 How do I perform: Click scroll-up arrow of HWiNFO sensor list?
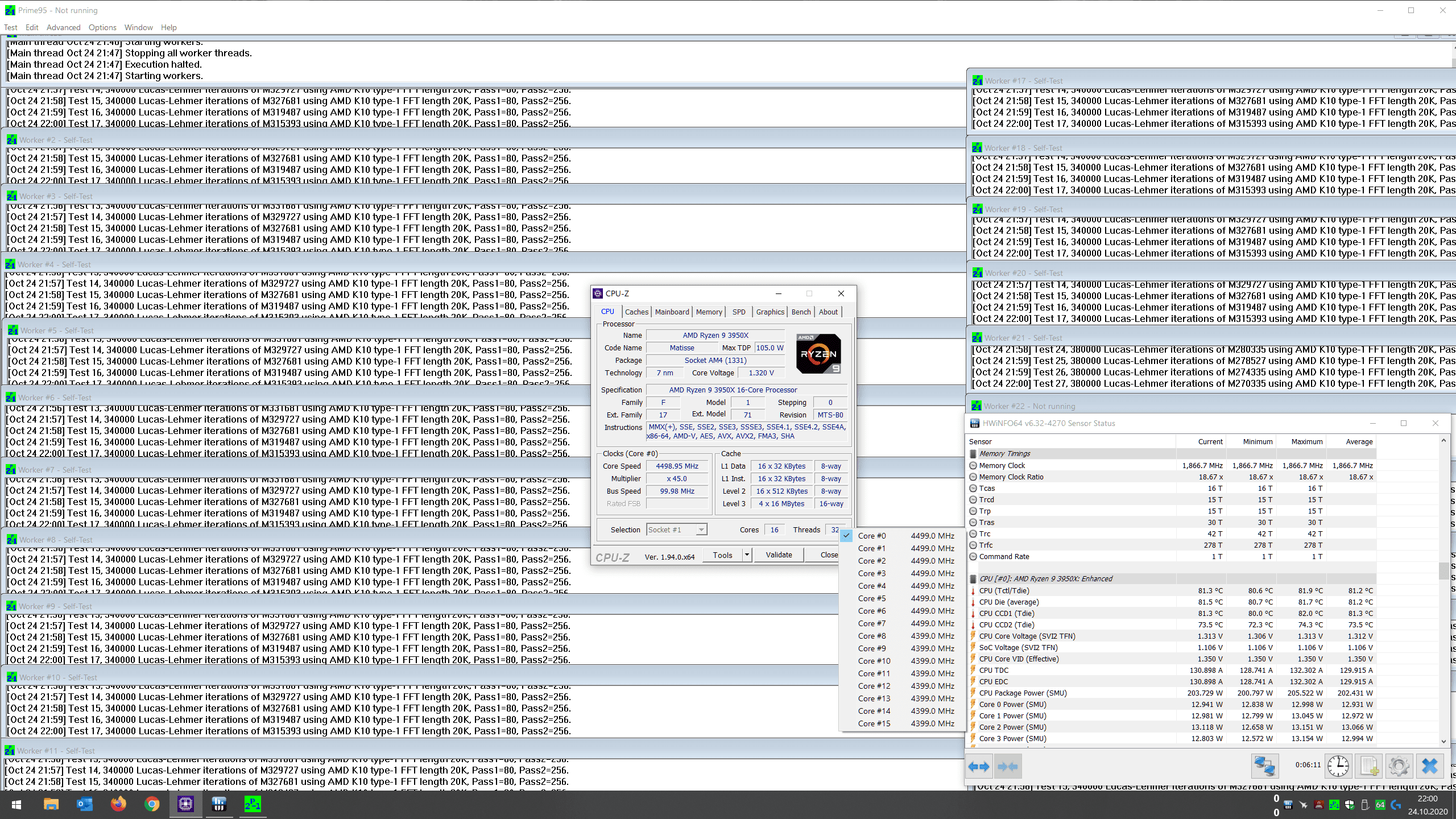point(1443,441)
